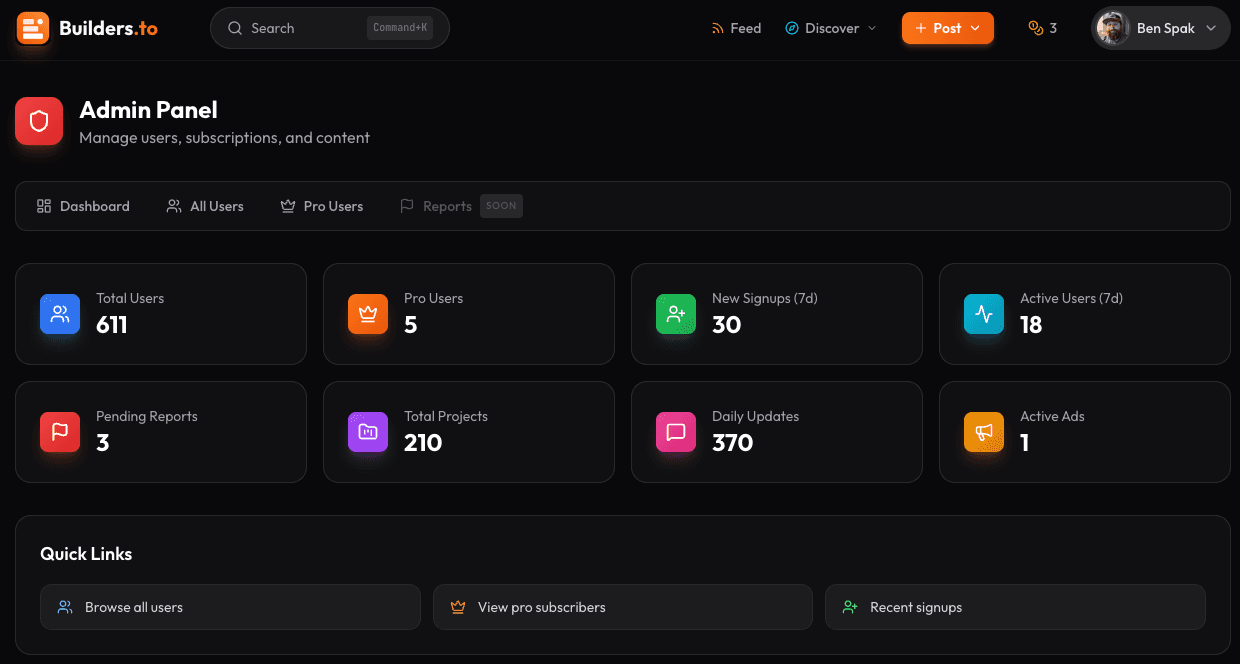Click the orange crown Pro Users icon
Screen dimensions: 1240x664
(368, 314)
